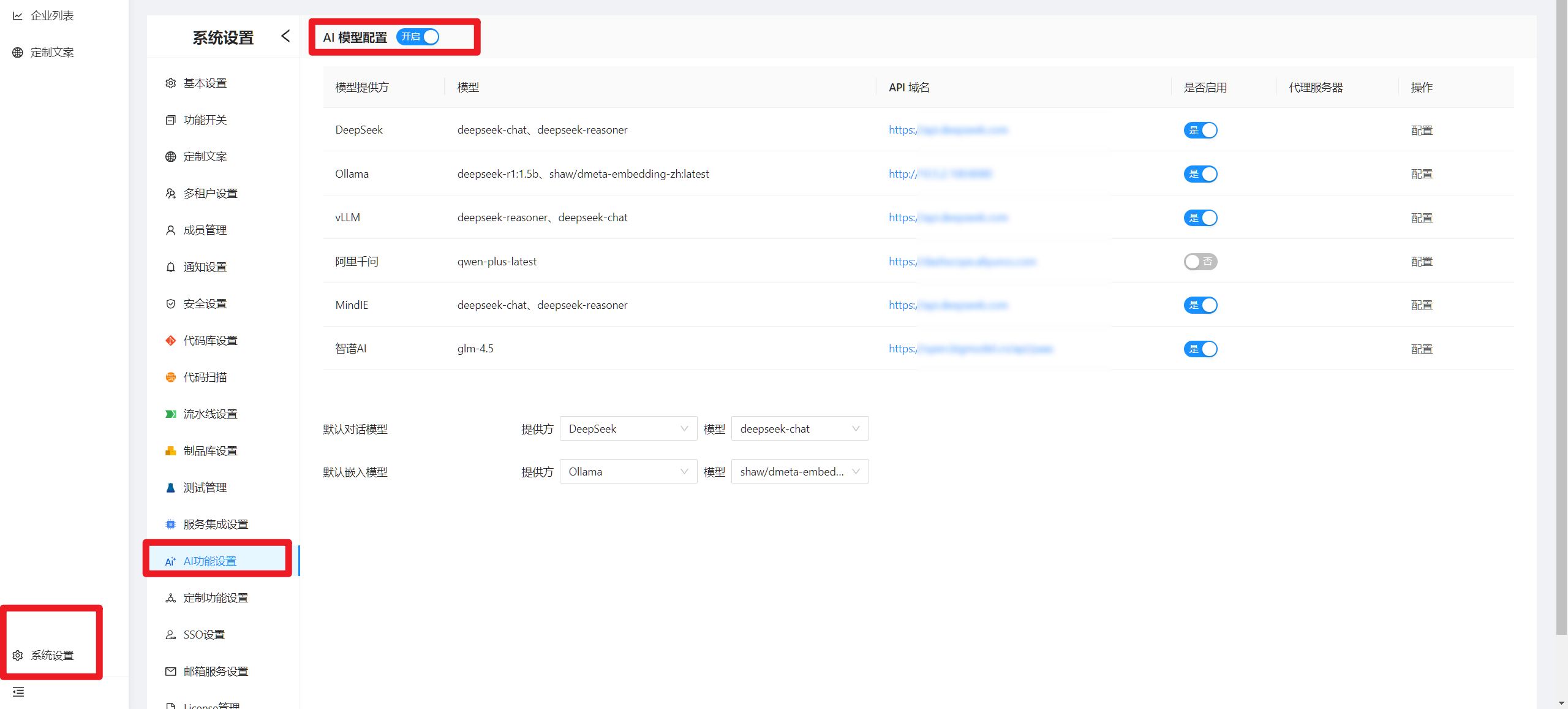Enable the 阿里千问 provider switch

(1200, 262)
